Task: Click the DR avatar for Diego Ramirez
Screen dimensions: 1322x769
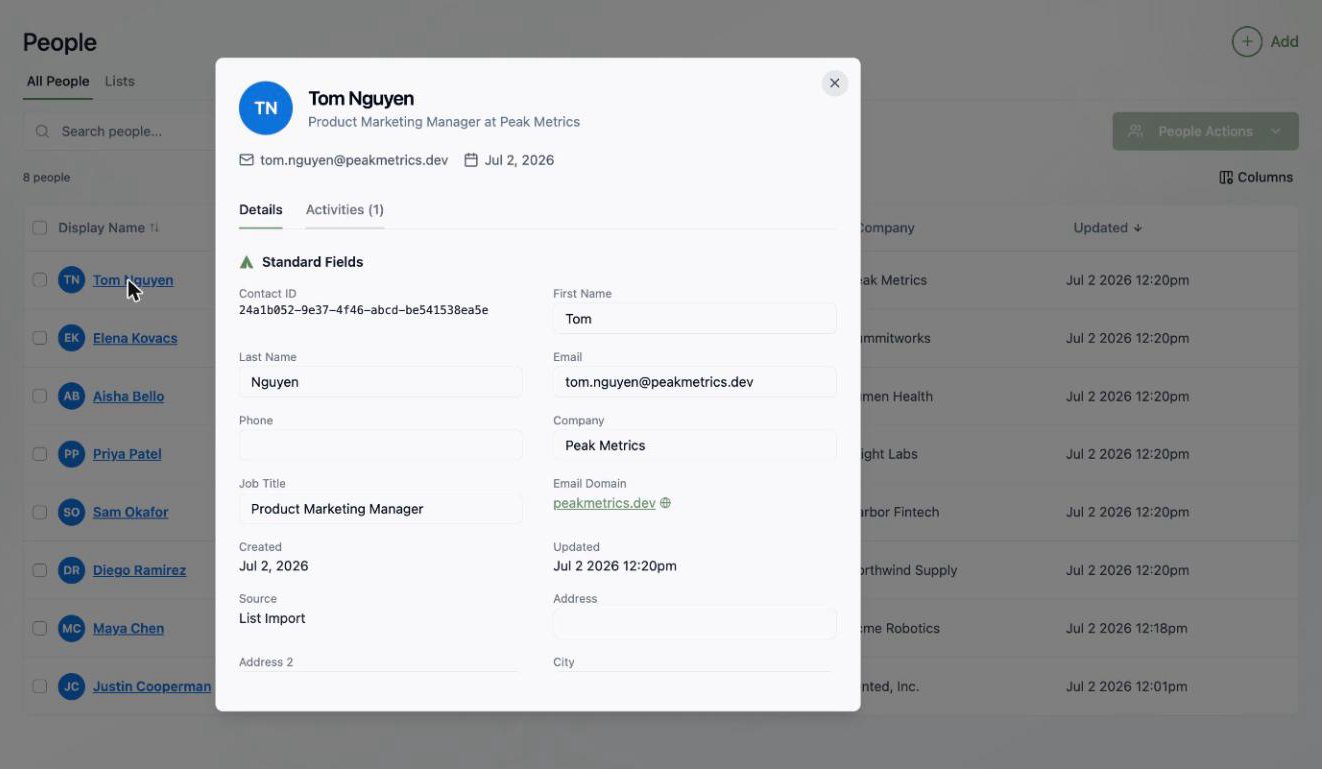Action: [71, 570]
